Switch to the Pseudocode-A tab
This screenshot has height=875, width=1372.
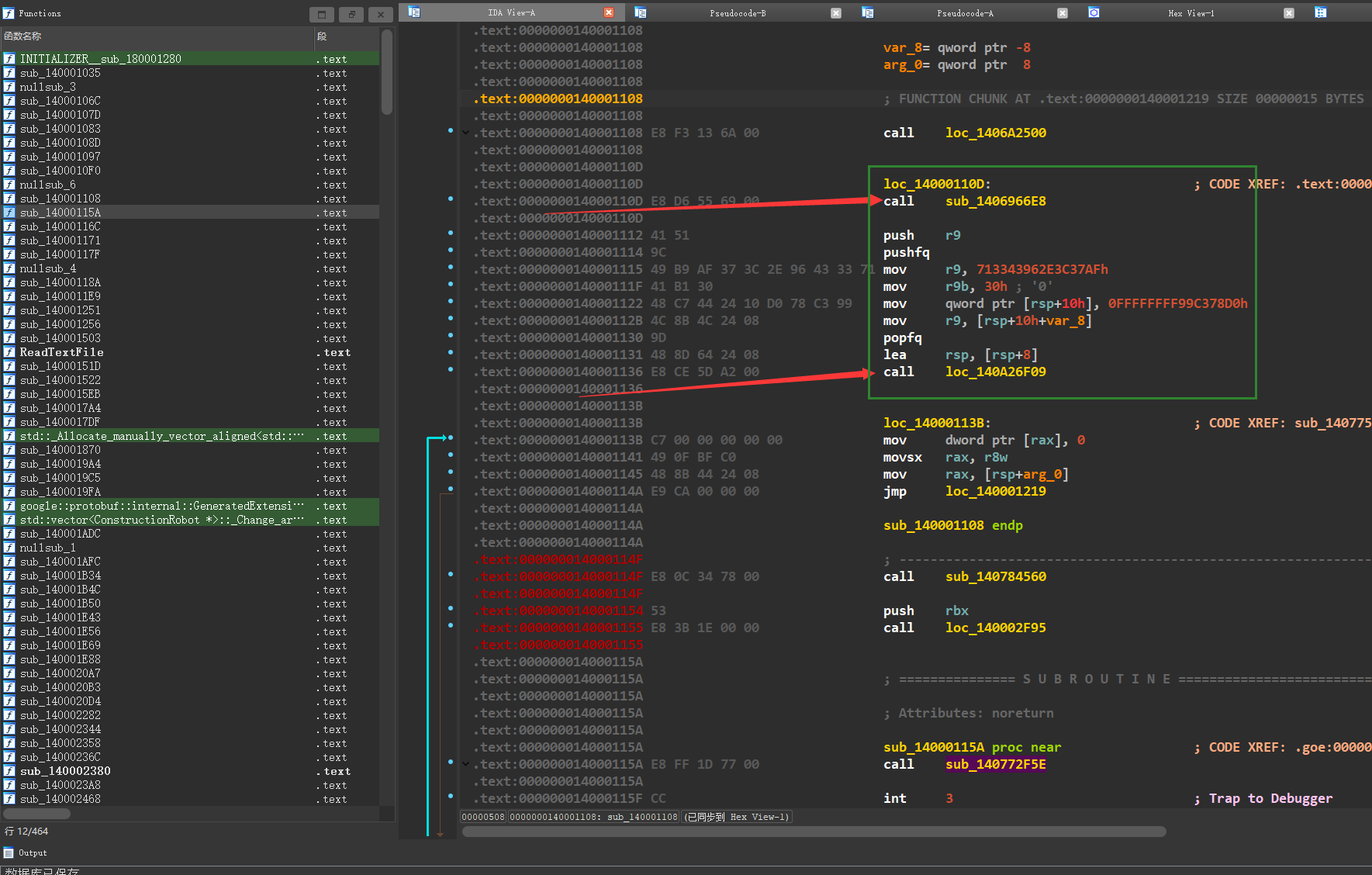[964, 12]
